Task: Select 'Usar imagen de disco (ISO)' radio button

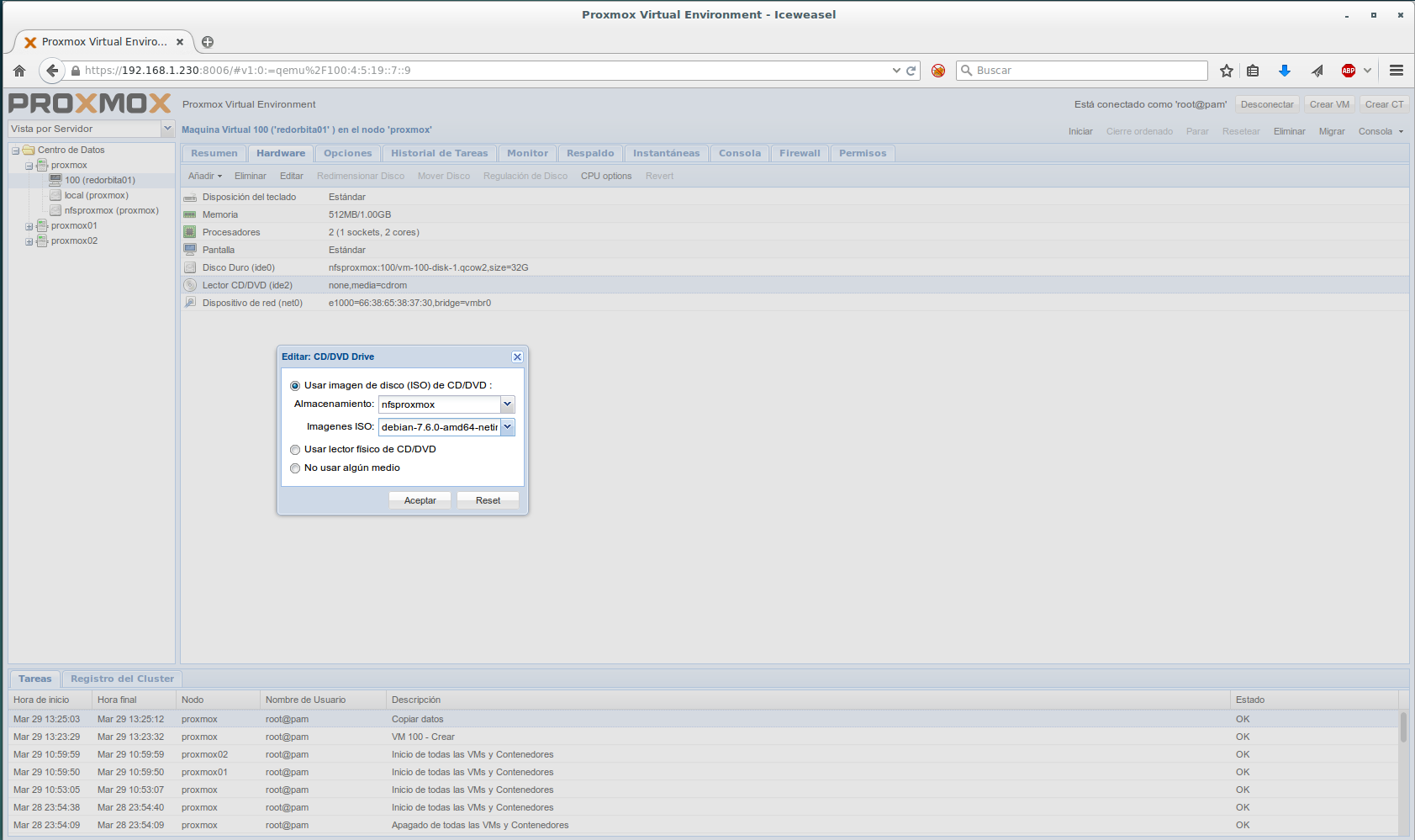Action: click(x=295, y=386)
